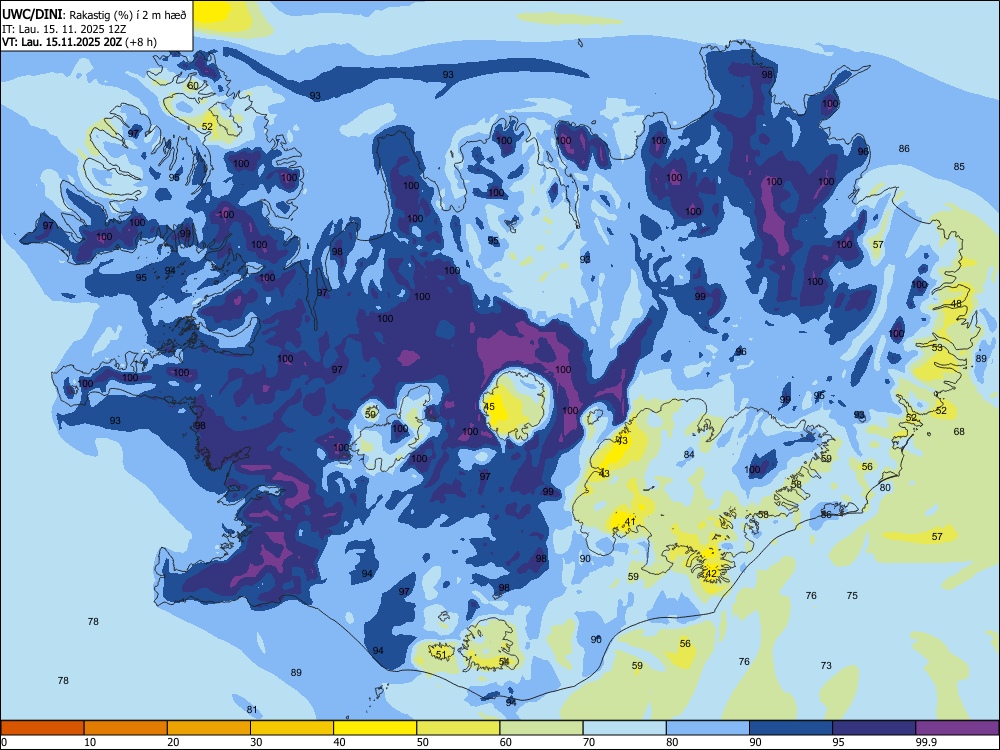Click the medium blue 90–95 legend swatch
This screenshot has width=1000, height=750.
tap(791, 728)
